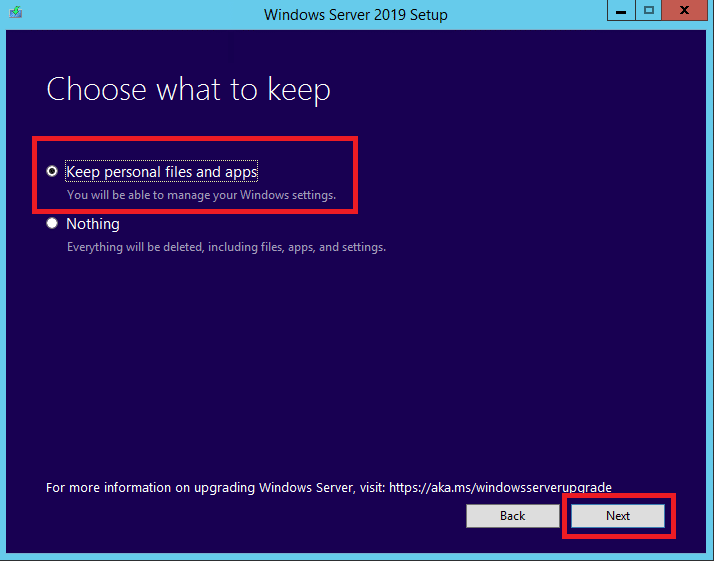This screenshot has height=561, width=714.
Task: Choose the Nothing radio button
Action: 52,223
